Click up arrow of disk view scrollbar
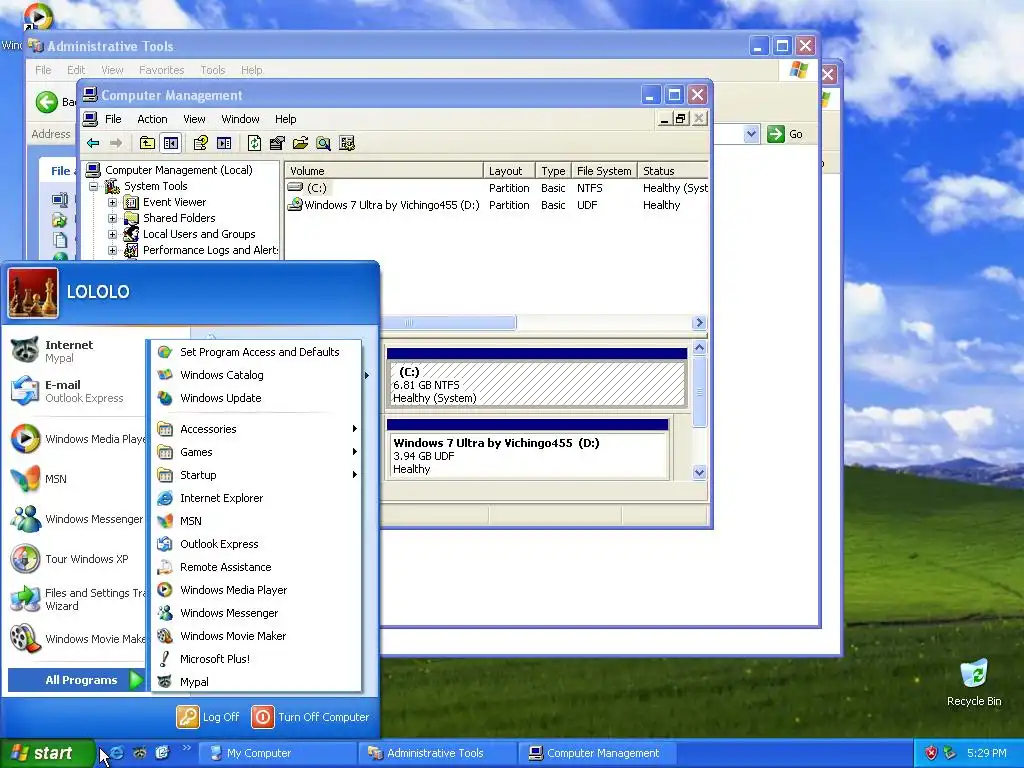This screenshot has height=768, width=1024. (x=699, y=347)
